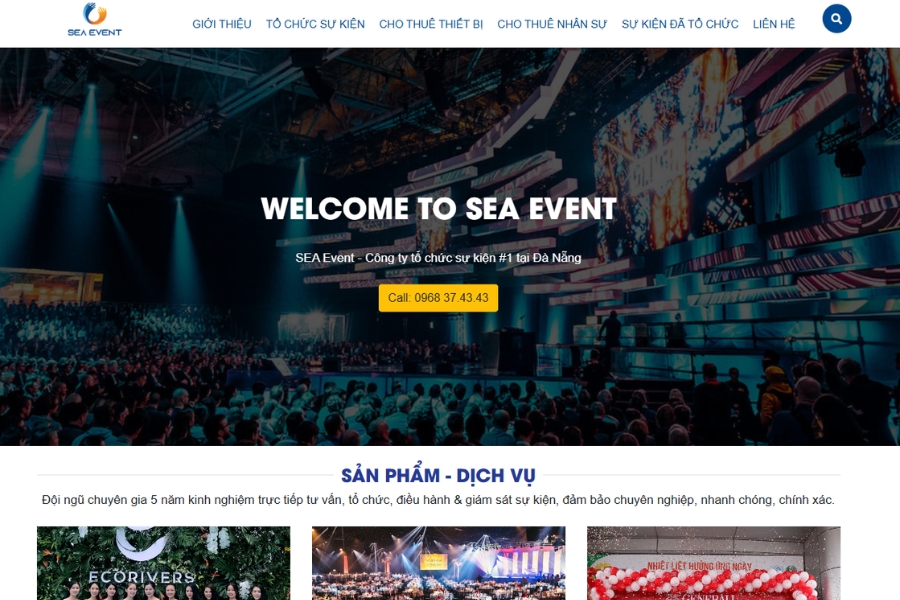The height and width of the screenshot is (600, 900).
Task: Click the yellow Call: 0968 37.43.43 button
Action: pos(438,298)
